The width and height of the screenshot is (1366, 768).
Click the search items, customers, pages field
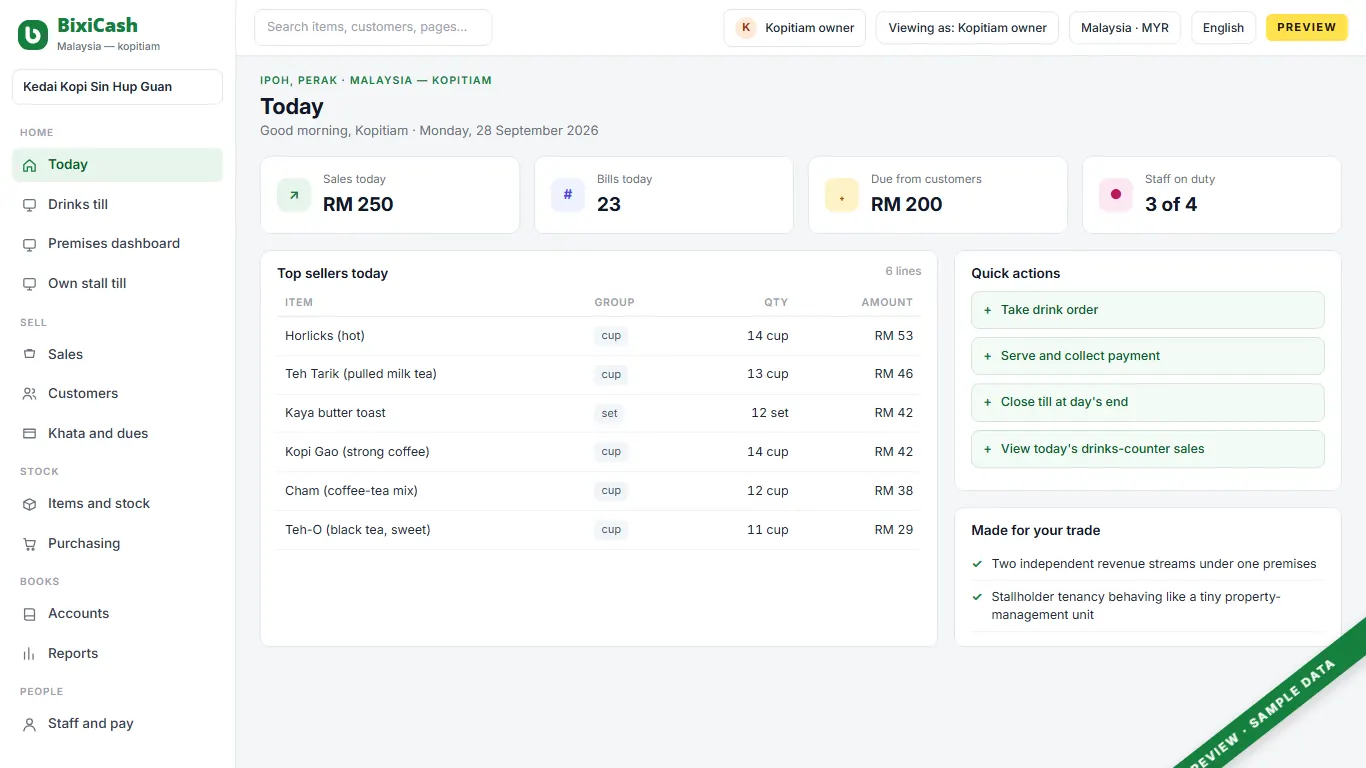point(373,28)
